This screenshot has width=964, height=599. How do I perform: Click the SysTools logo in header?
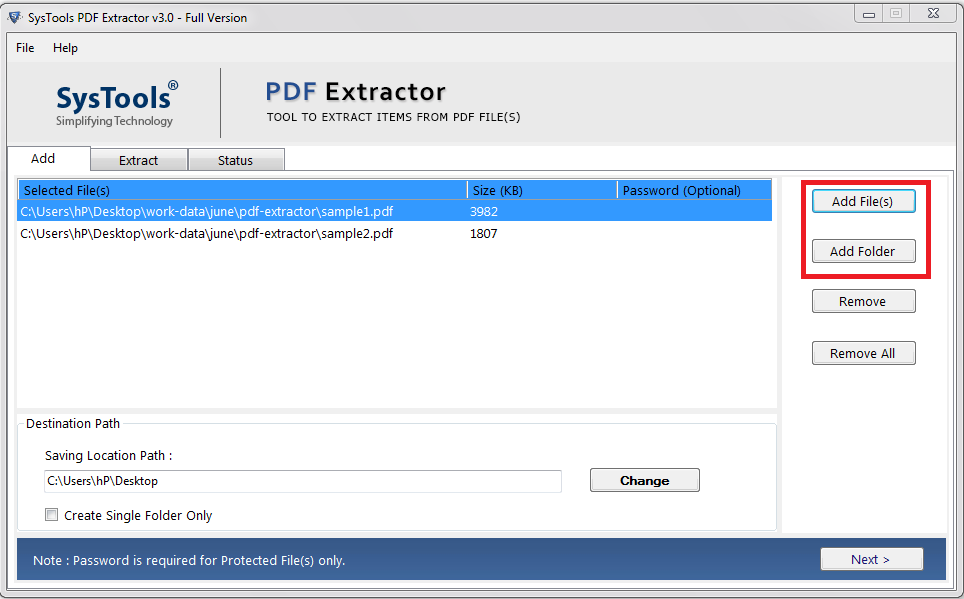tap(116, 104)
